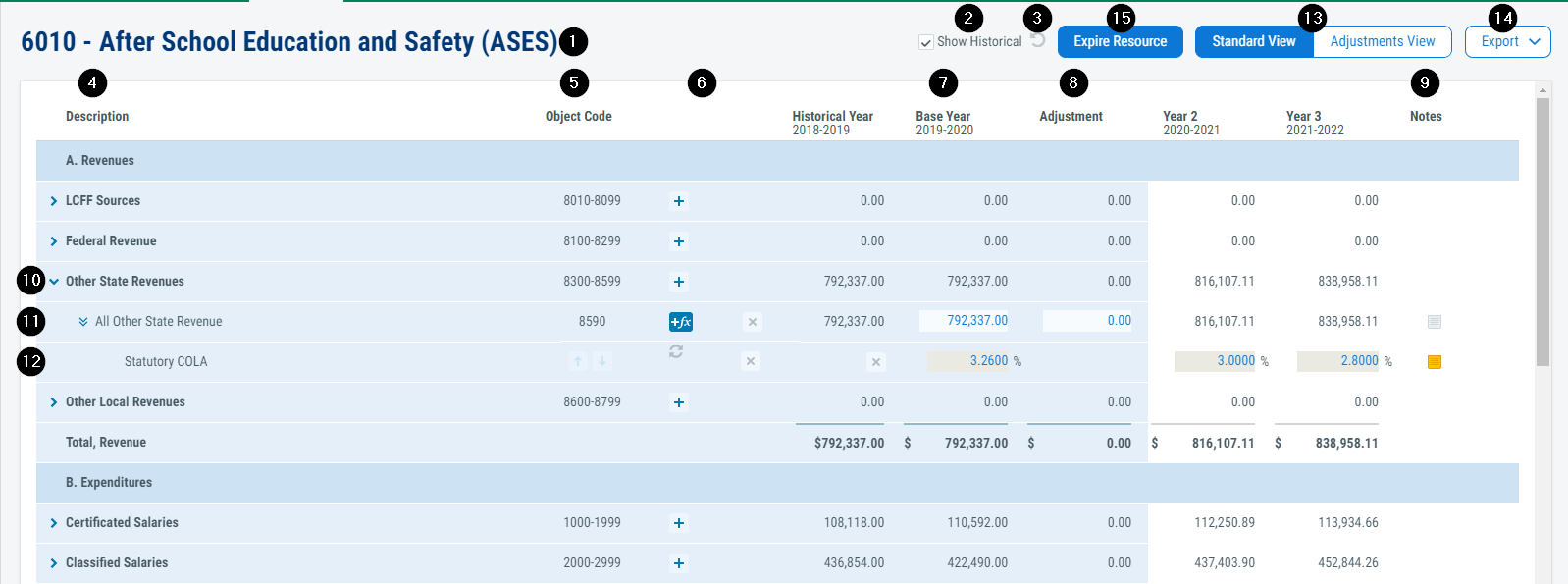
Task: Click the Object Code column header
Action: [579, 116]
